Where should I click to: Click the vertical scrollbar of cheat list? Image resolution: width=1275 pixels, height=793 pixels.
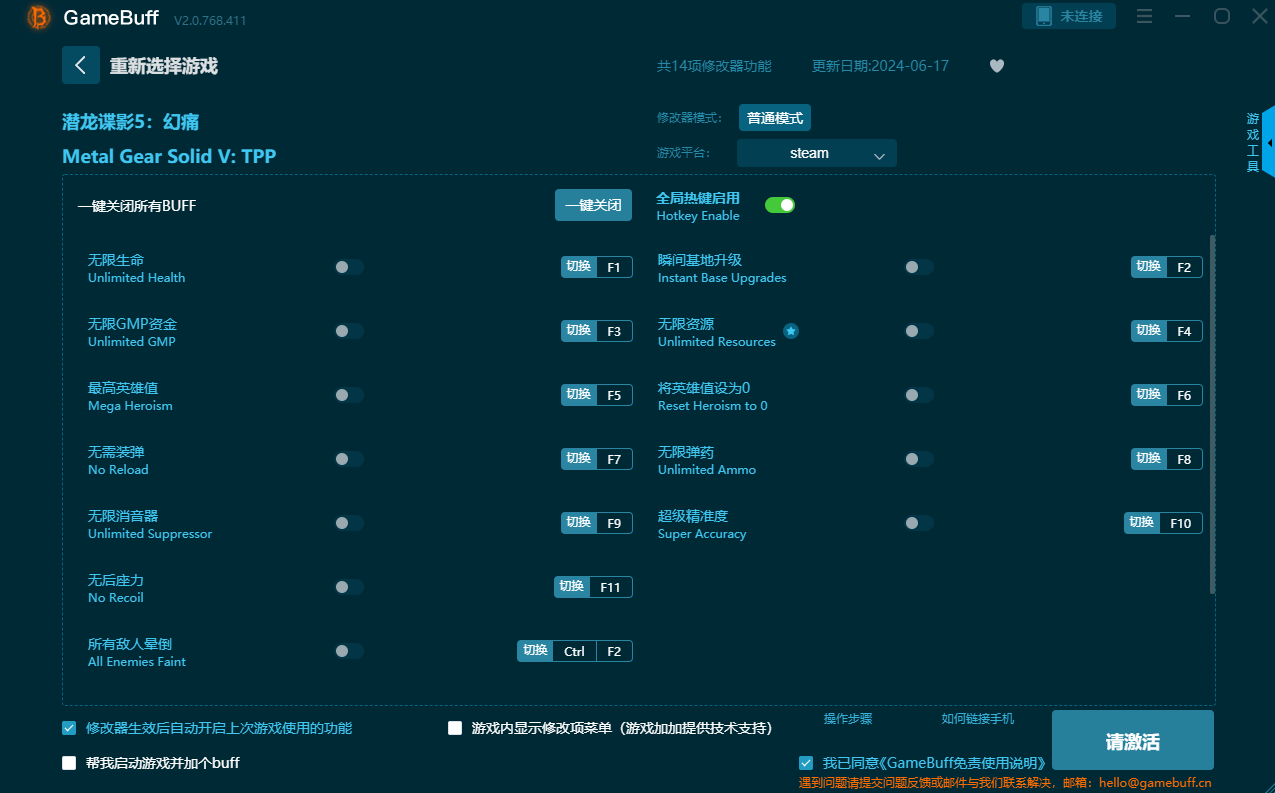tap(1213, 415)
